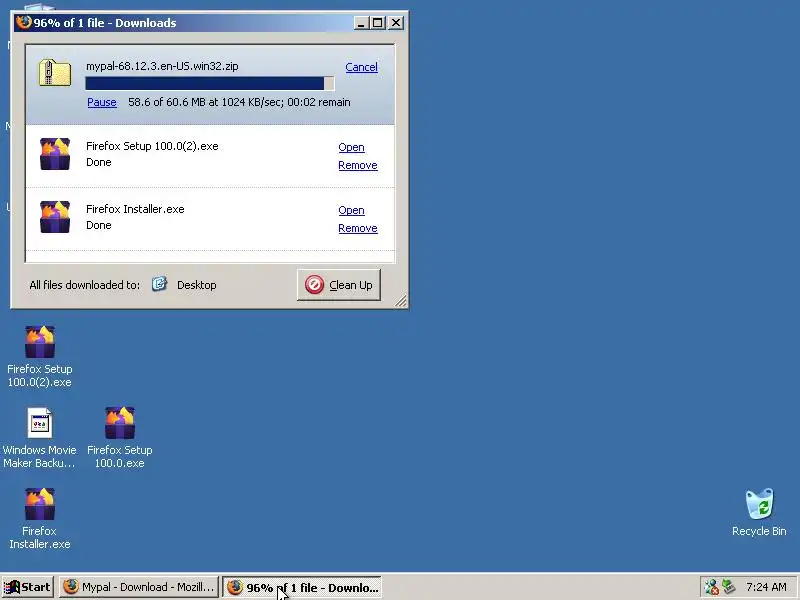800x600 pixels.
Task: Select the zip file icon in downloads
Action: click(55, 73)
